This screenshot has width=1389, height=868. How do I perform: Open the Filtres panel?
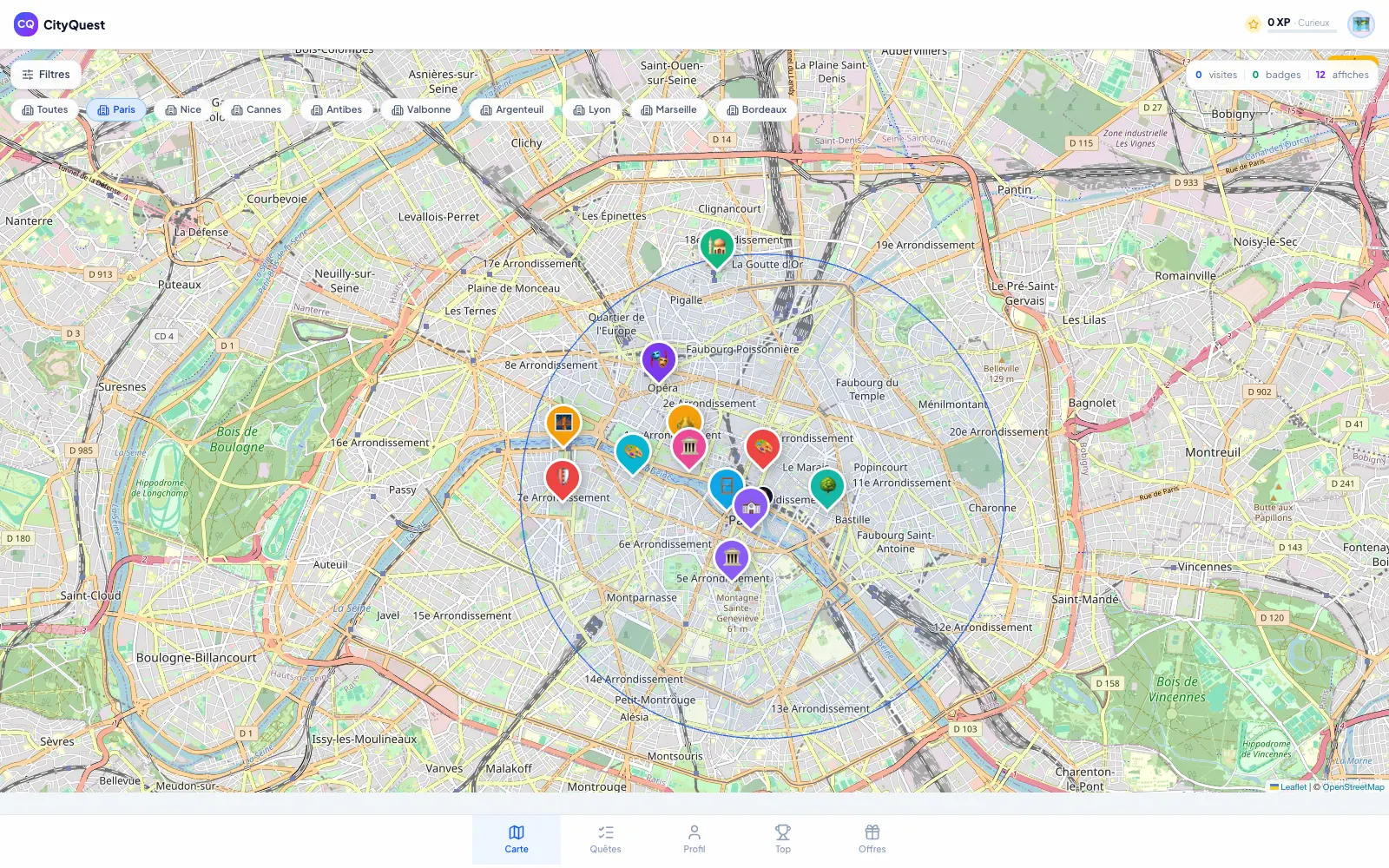click(x=46, y=75)
